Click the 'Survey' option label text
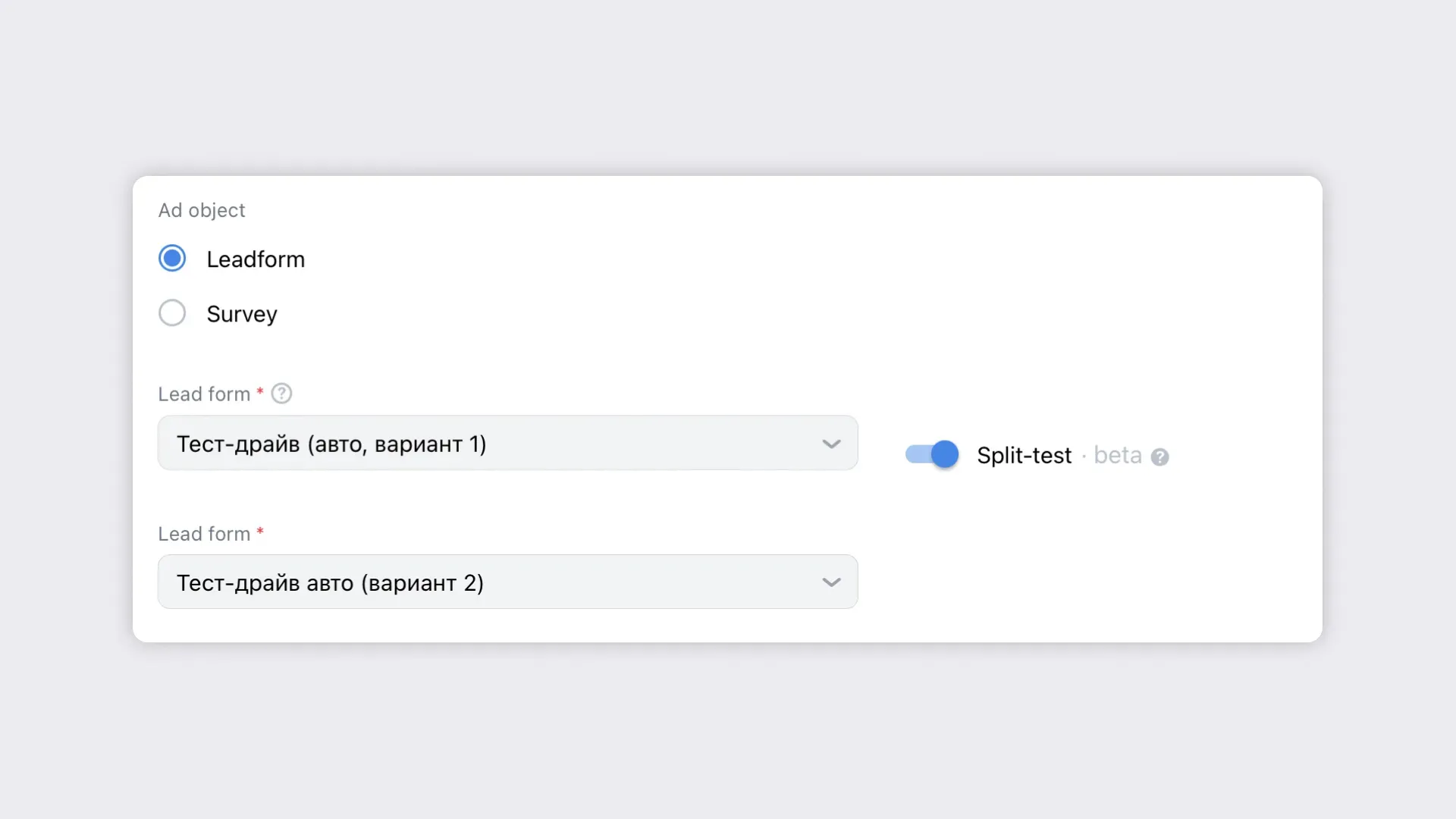The image size is (1456, 819). (x=242, y=314)
